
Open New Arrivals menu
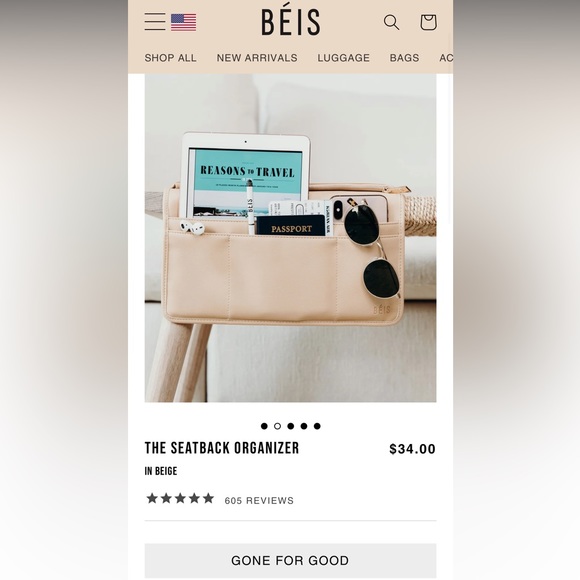[x=257, y=58]
